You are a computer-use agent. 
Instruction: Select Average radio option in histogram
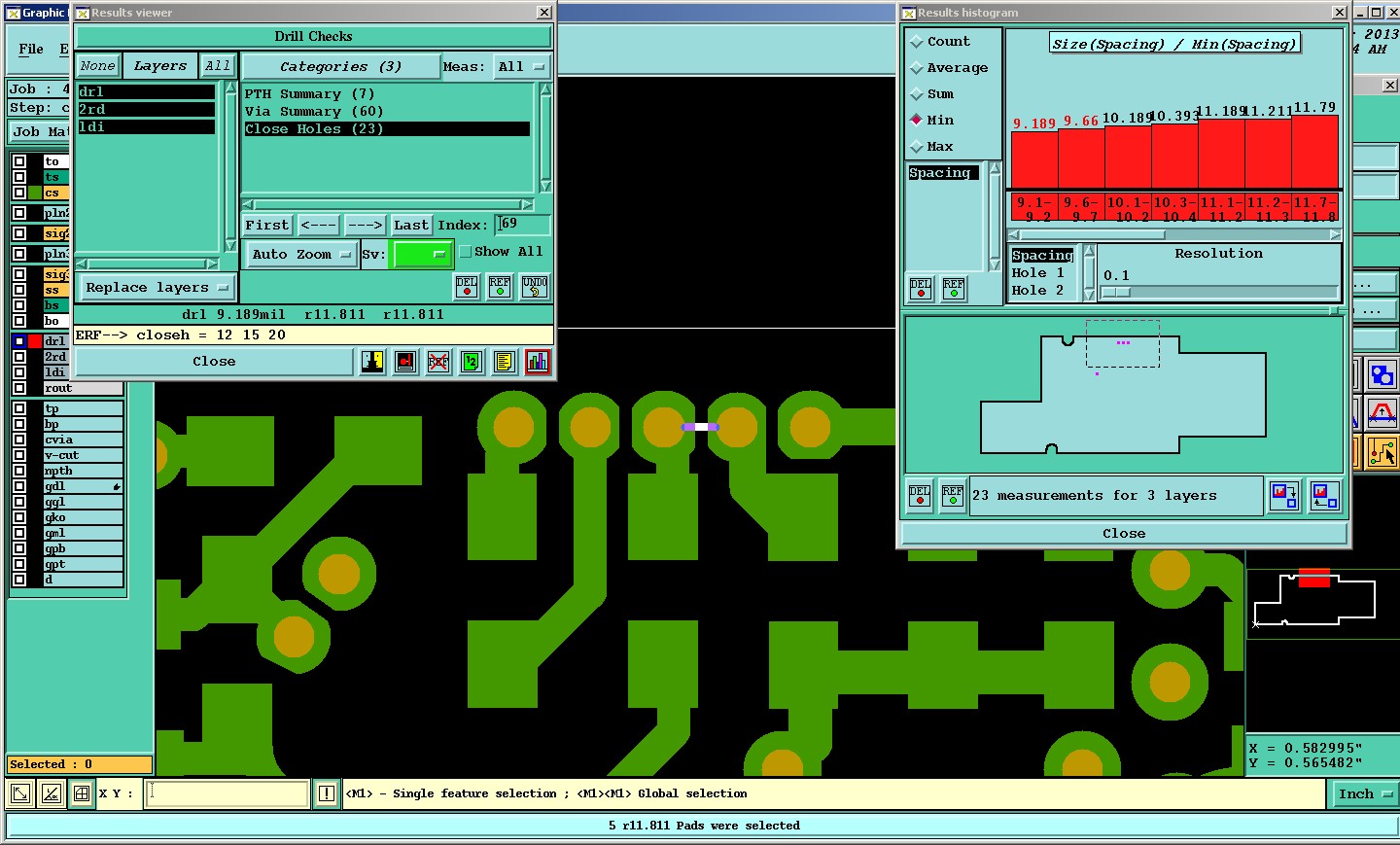click(916, 68)
